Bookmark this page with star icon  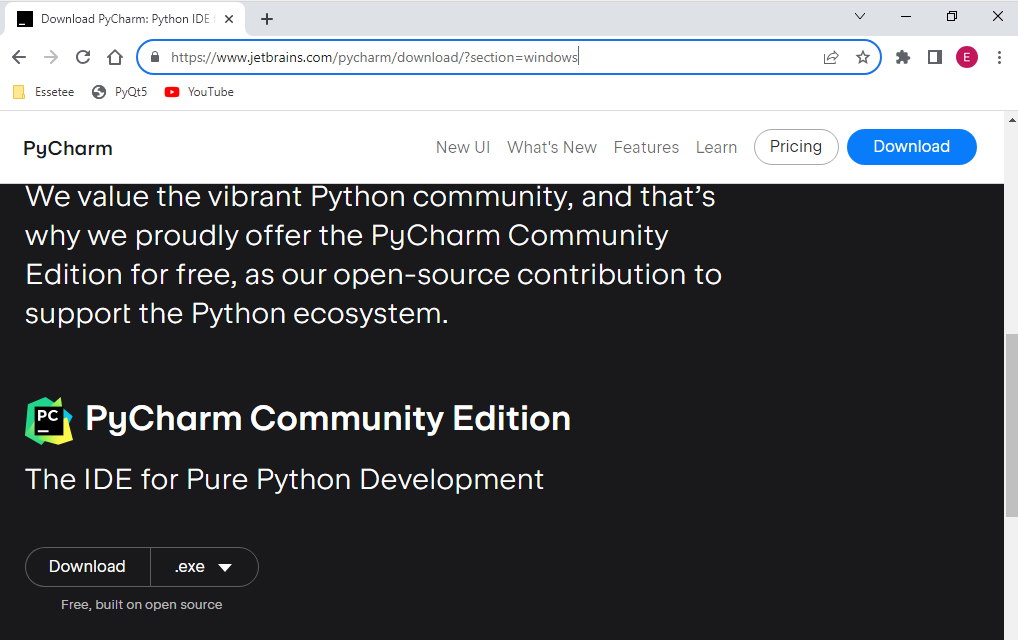(x=862, y=57)
